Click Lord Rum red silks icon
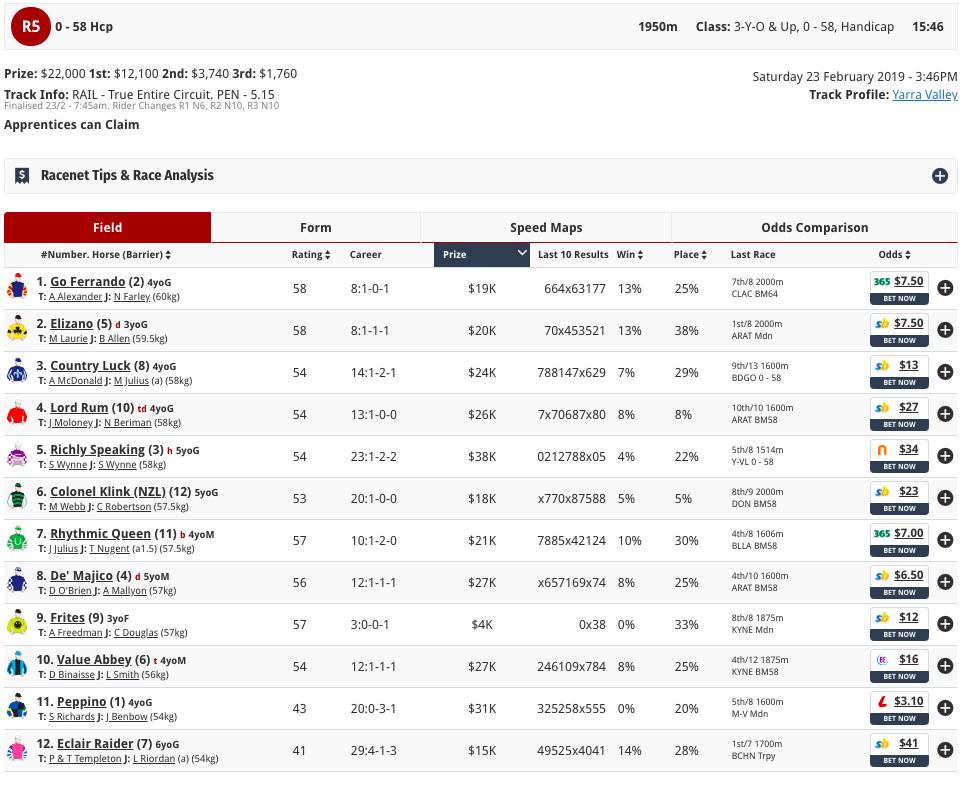972x788 pixels. pyautogui.click(x=17, y=414)
